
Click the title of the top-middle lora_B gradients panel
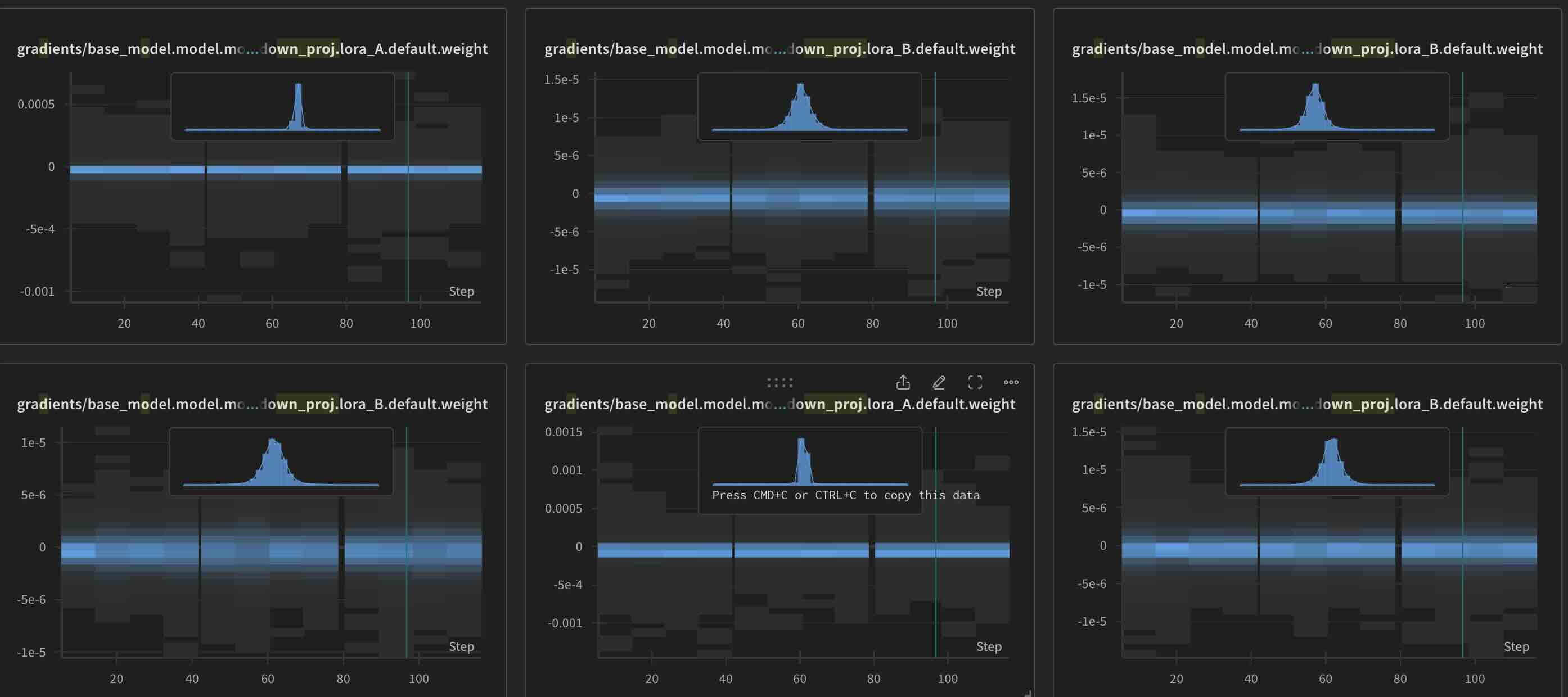(780, 49)
